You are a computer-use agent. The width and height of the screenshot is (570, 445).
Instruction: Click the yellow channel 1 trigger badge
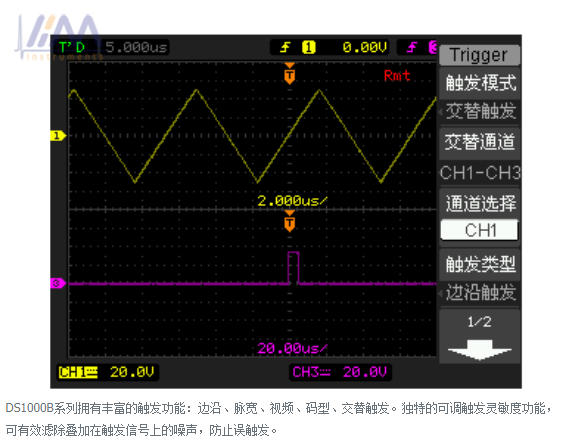point(309,47)
